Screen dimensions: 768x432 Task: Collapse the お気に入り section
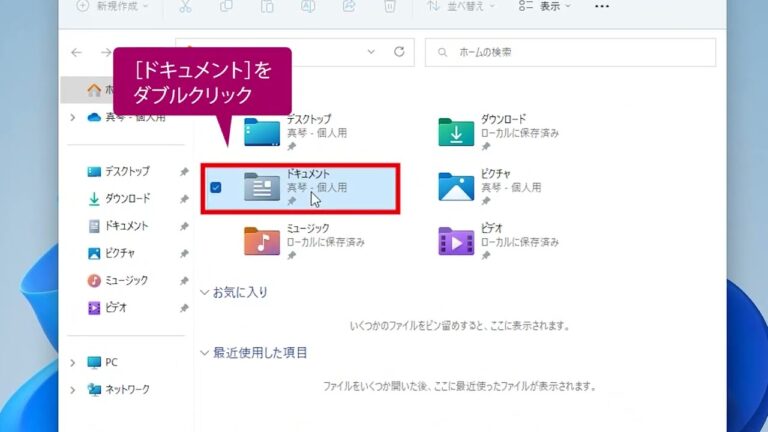point(204,293)
